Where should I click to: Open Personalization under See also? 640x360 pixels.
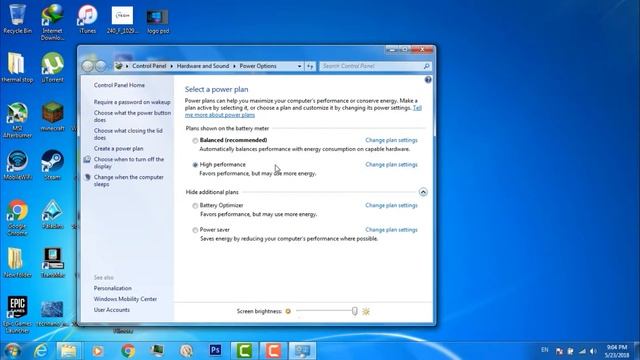tap(113, 288)
